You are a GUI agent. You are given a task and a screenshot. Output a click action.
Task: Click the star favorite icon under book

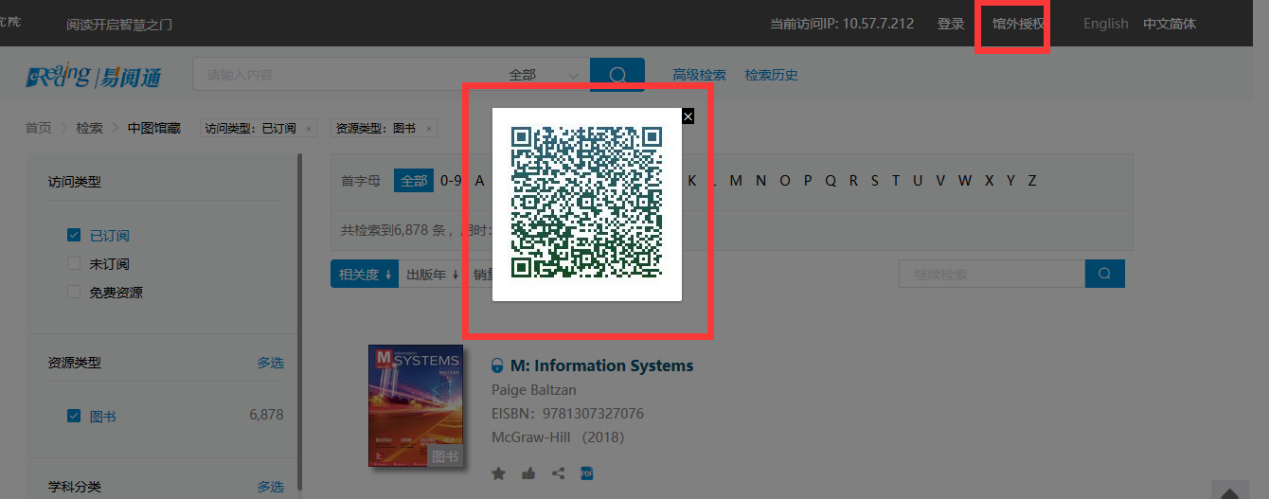tap(498, 473)
